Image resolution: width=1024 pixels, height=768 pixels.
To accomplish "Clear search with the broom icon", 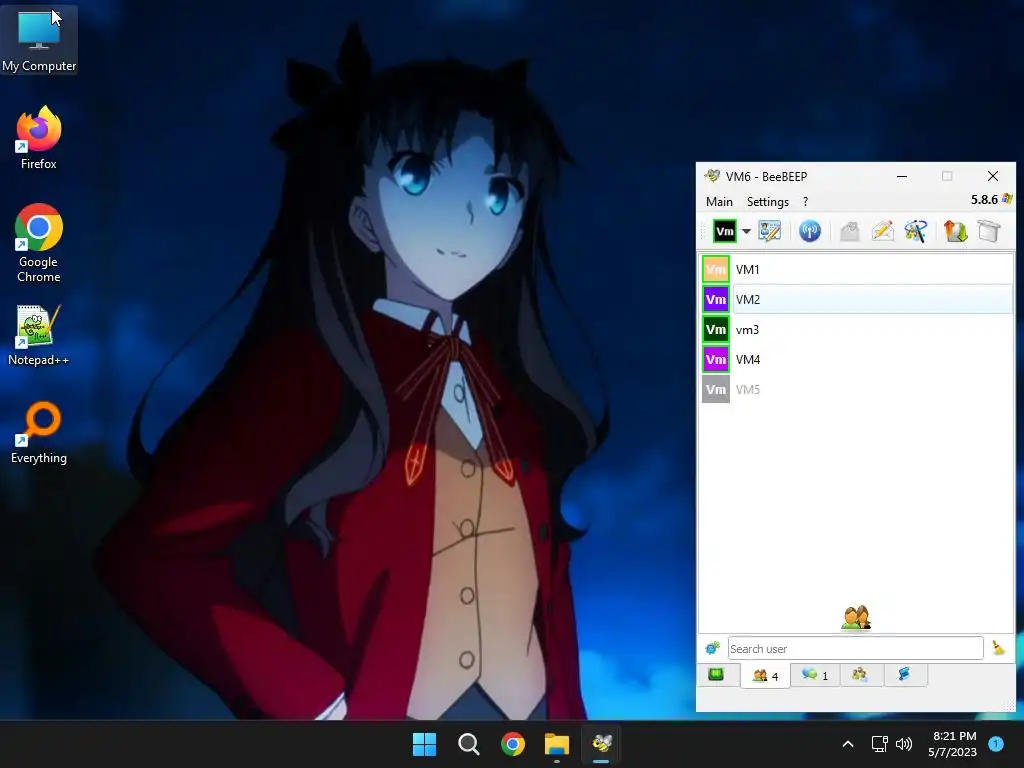I will (998, 648).
